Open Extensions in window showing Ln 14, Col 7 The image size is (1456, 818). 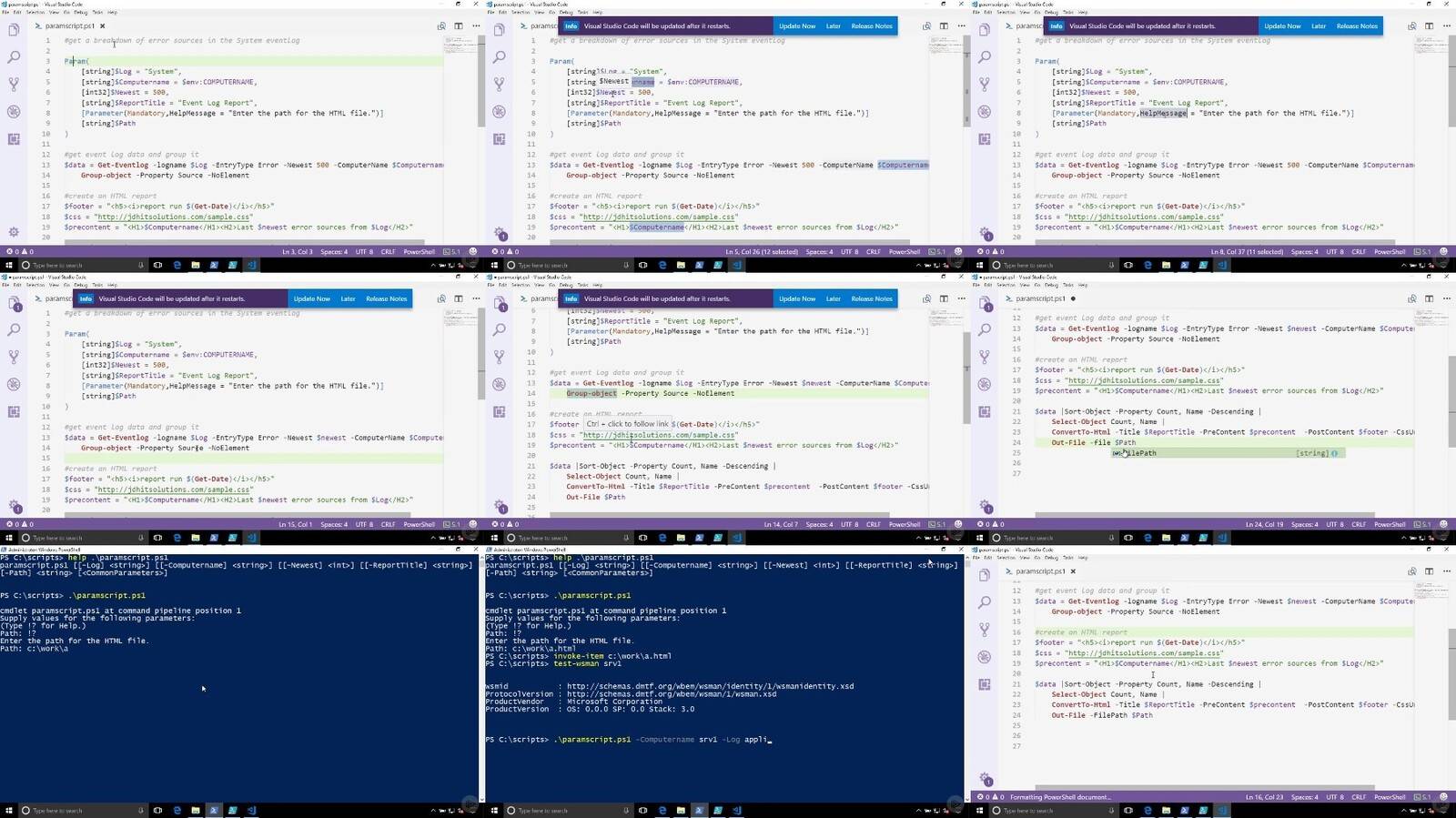[499, 411]
